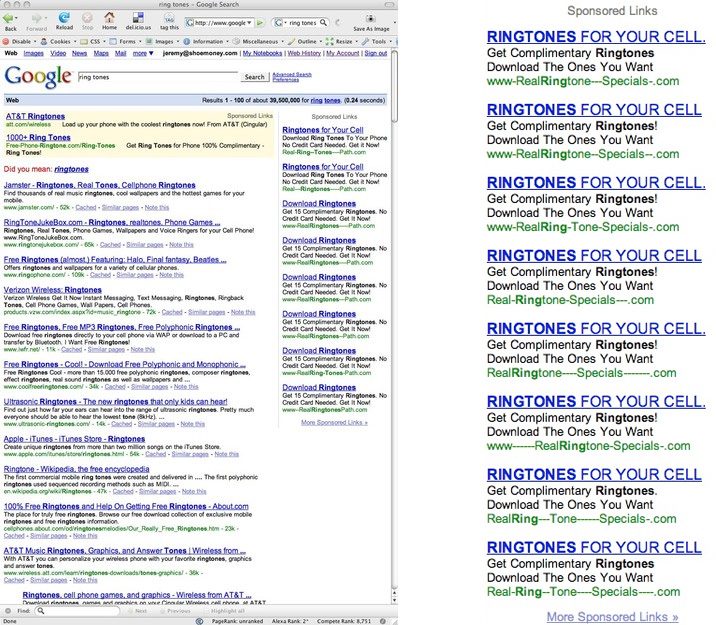Open the 1000+ Ring Tones sponsored ad
Screen dimensions: 716x625
pos(38,137)
